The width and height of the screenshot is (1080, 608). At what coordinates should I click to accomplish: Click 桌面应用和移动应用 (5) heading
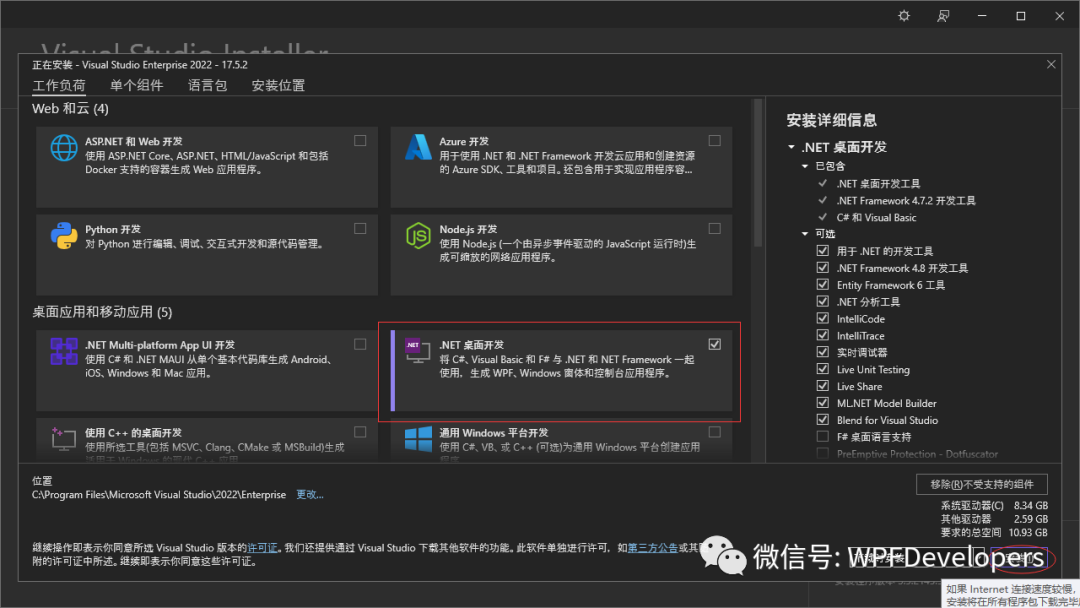point(102,312)
